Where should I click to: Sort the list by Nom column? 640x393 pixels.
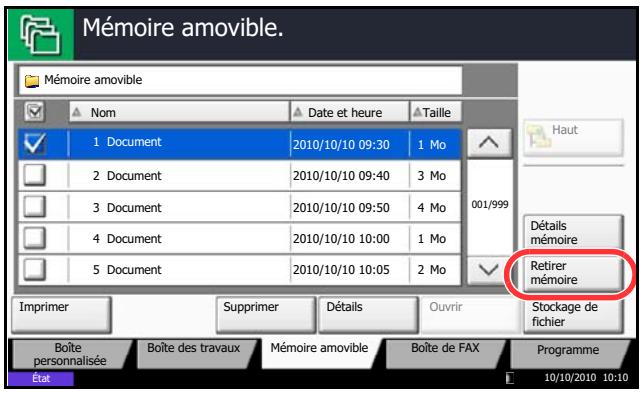[x=179, y=112]
